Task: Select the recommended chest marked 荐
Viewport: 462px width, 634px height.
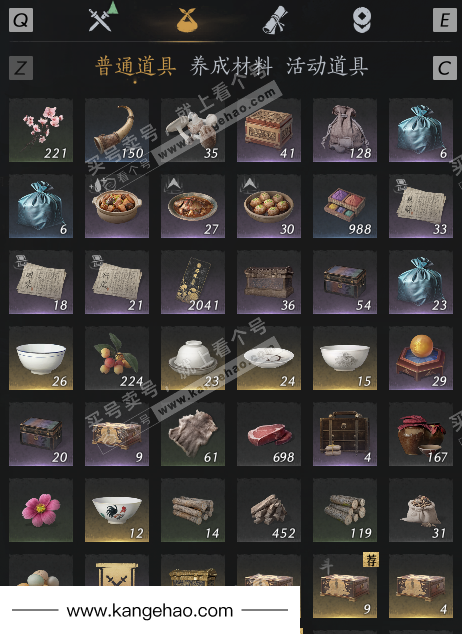Action: pos(345,586)
